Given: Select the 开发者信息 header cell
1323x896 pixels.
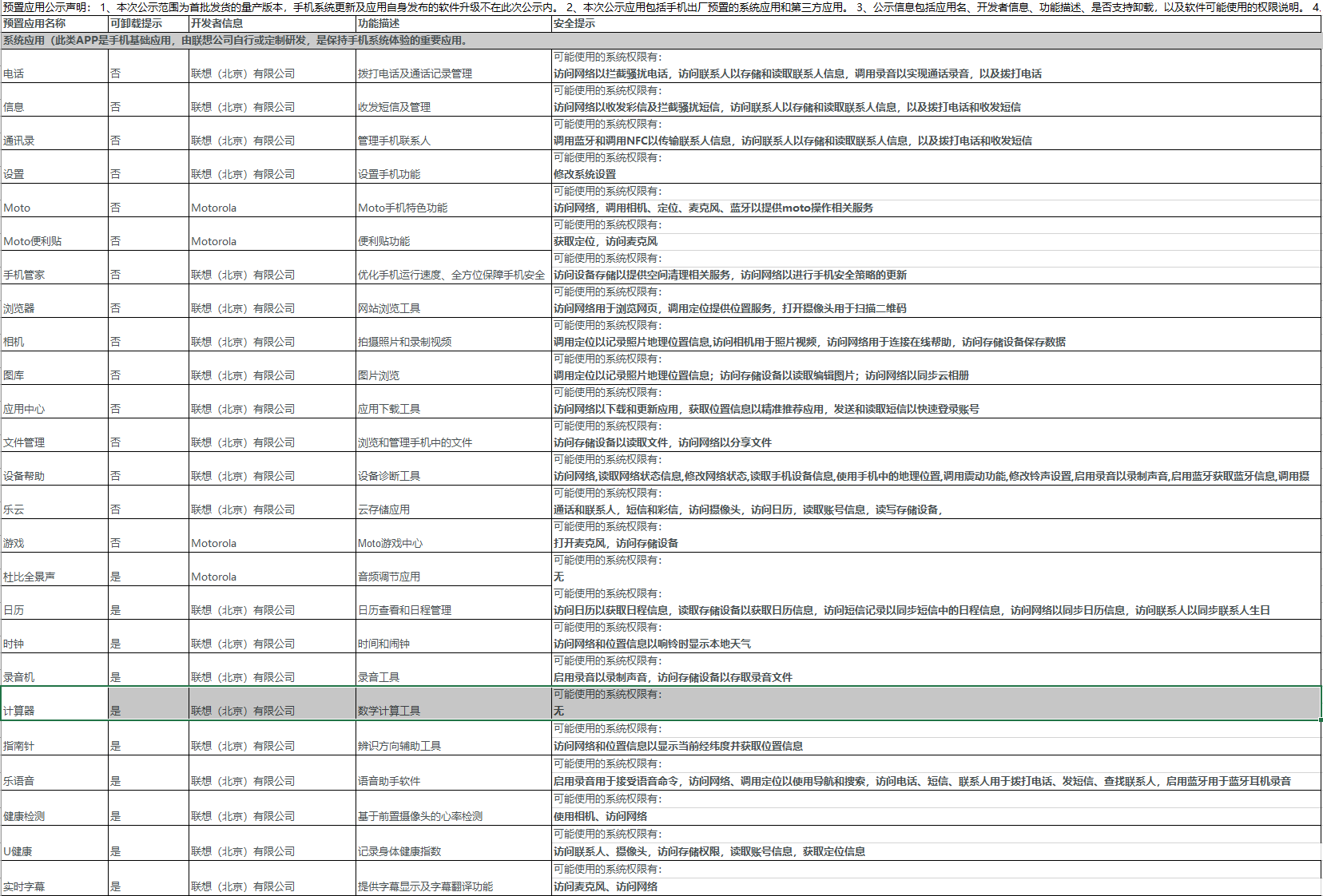Looking at the screenshot, I should 272,24.
